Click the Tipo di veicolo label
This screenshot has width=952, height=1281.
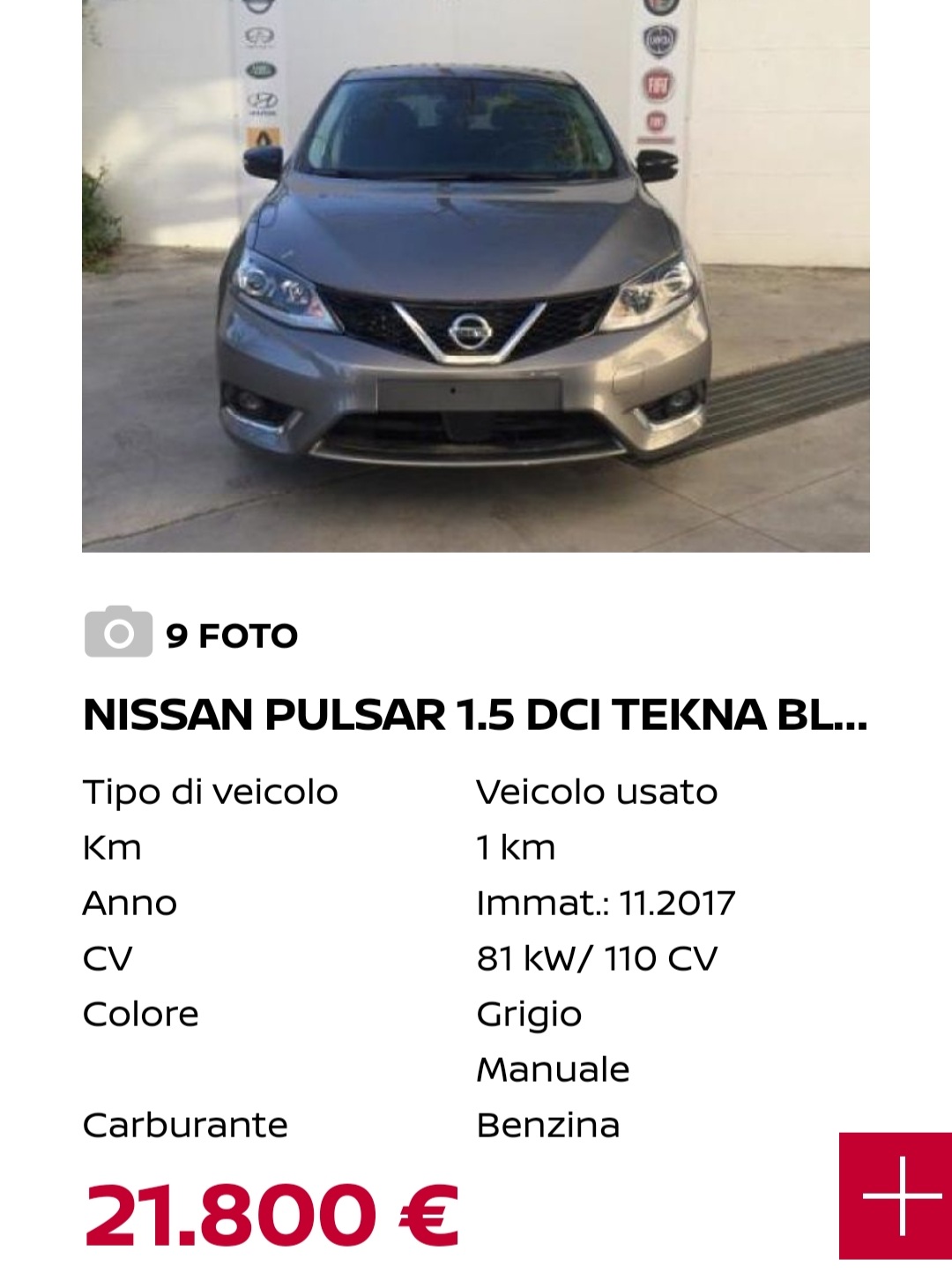click(210, 792)
